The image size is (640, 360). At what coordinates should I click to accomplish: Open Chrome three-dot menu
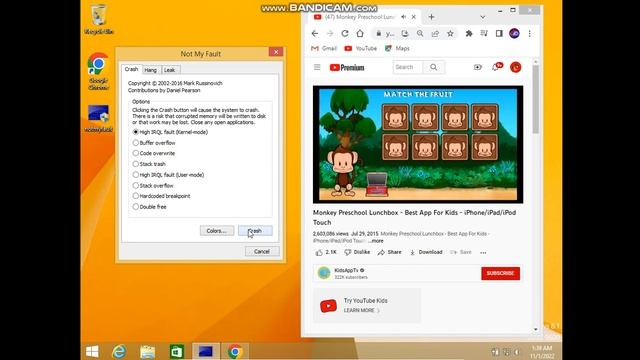tap(529, 33)
